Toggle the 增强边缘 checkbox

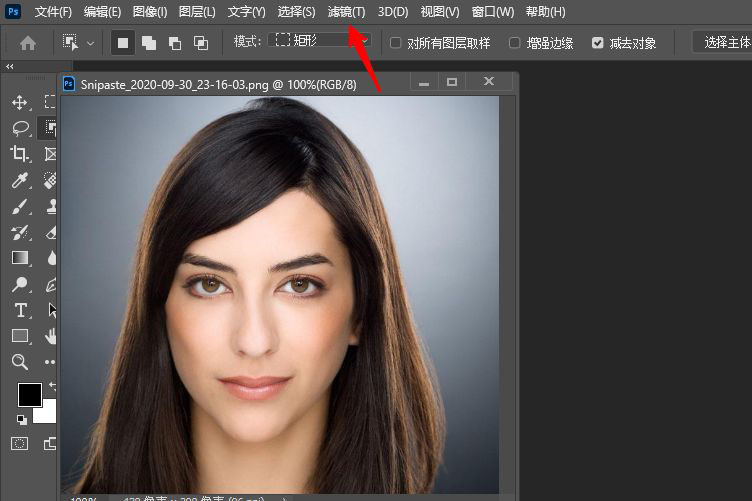pos(515,43)
